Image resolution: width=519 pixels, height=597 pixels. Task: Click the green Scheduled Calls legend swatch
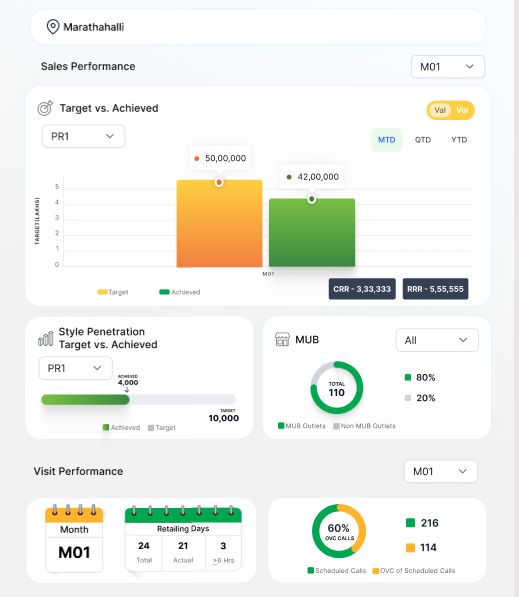click(x=311, y=570)
